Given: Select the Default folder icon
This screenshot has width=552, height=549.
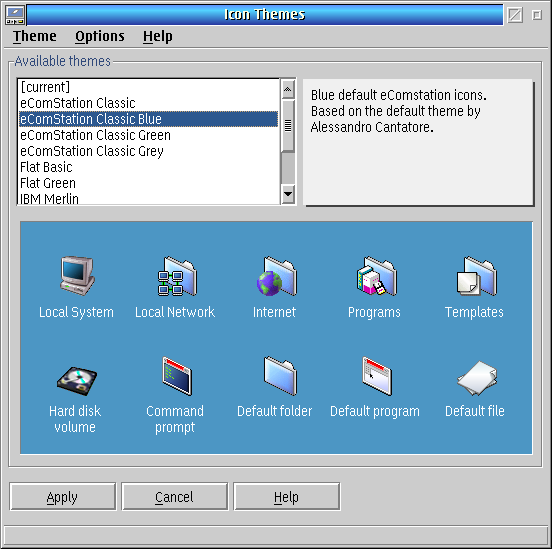Looking at the screenshot, I should coord(280,375).
